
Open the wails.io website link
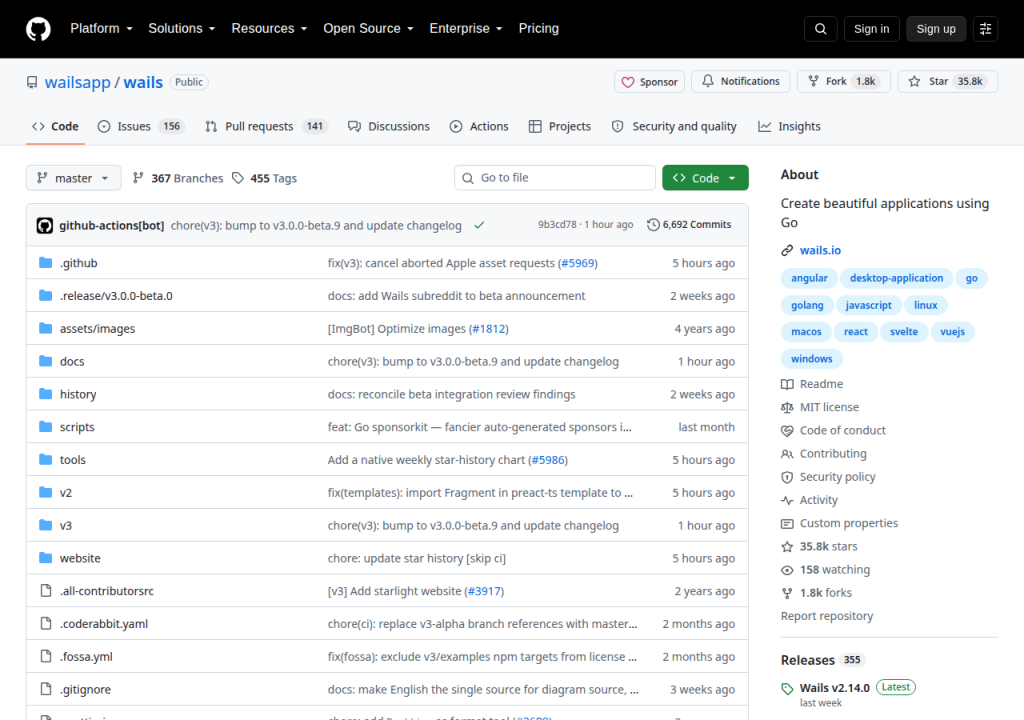pyautogui.click(x=820, y=250)
